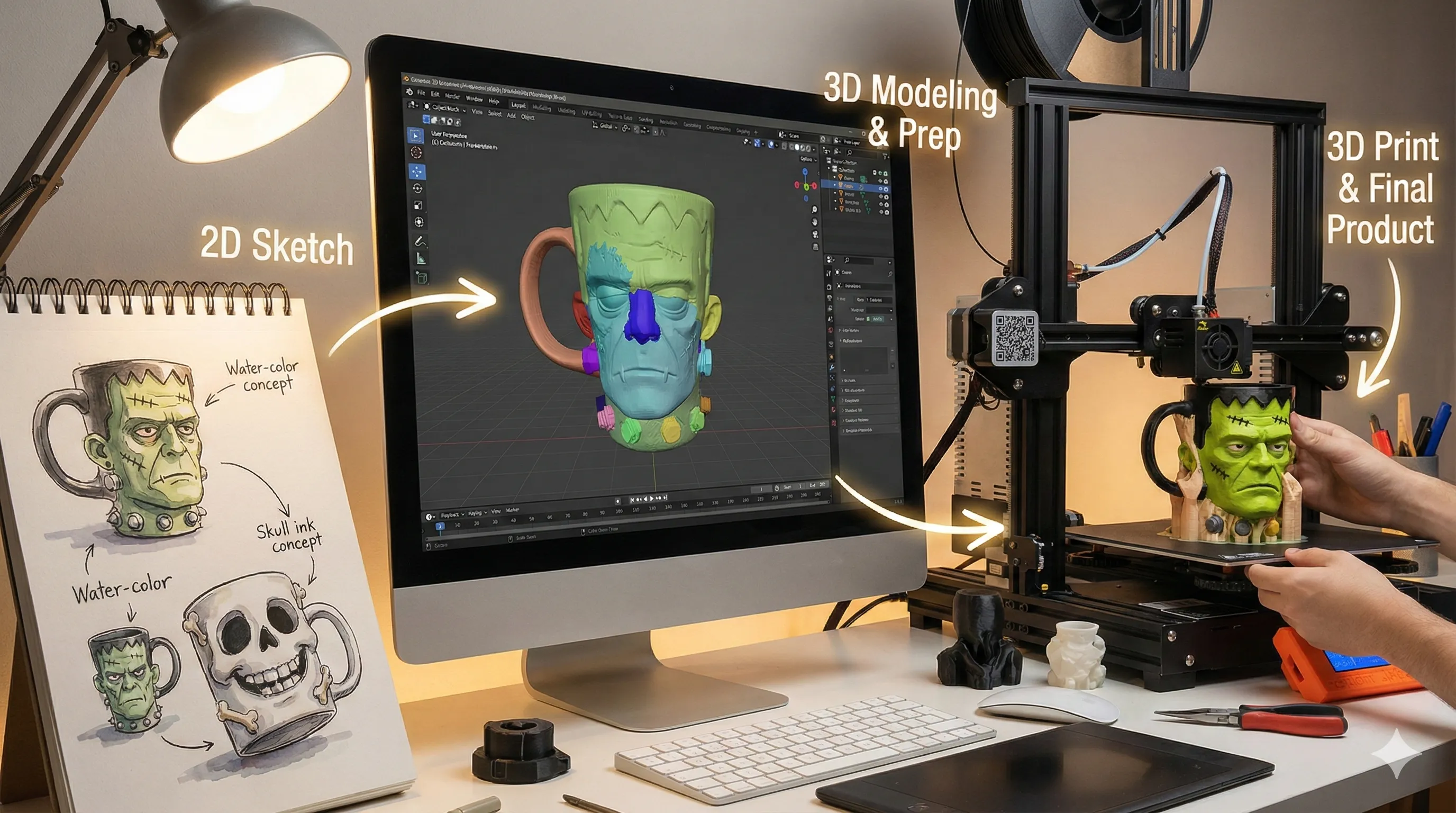Open the Playback dropdown in timeline
Image resolution: width=1456 pixels, height=813 pixels.
tap(452, 515)
